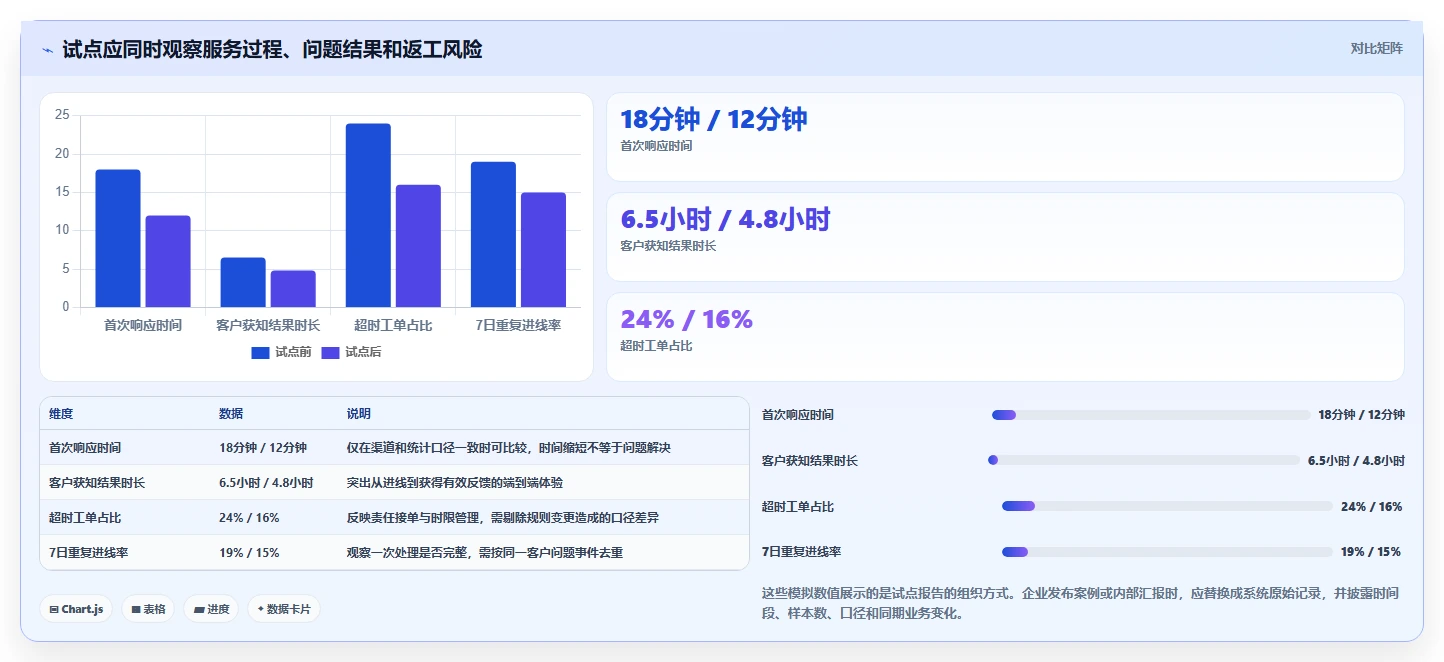Viewport: 1444px width, 662px height.
Task: Click the card title 试点应同时观察服务过程、问题结果和返工风险
Action: tap(272, 49)
